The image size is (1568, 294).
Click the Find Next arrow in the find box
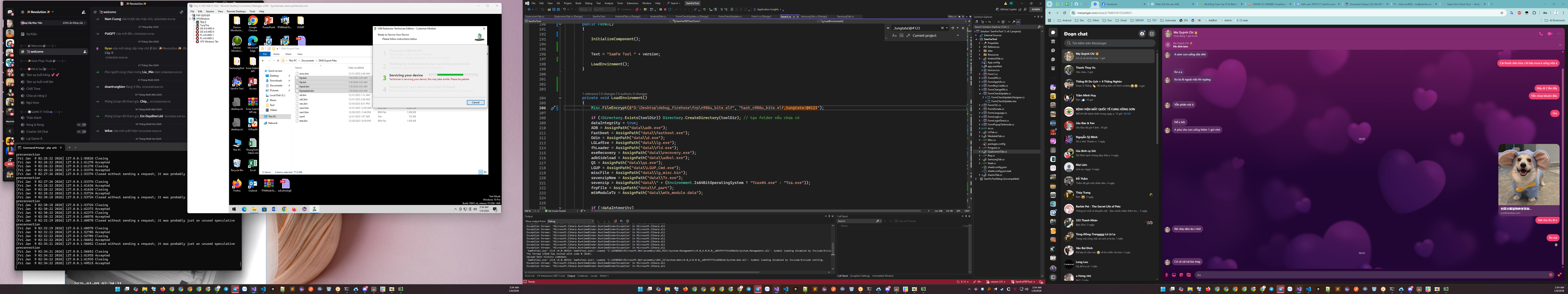(953, 28)
